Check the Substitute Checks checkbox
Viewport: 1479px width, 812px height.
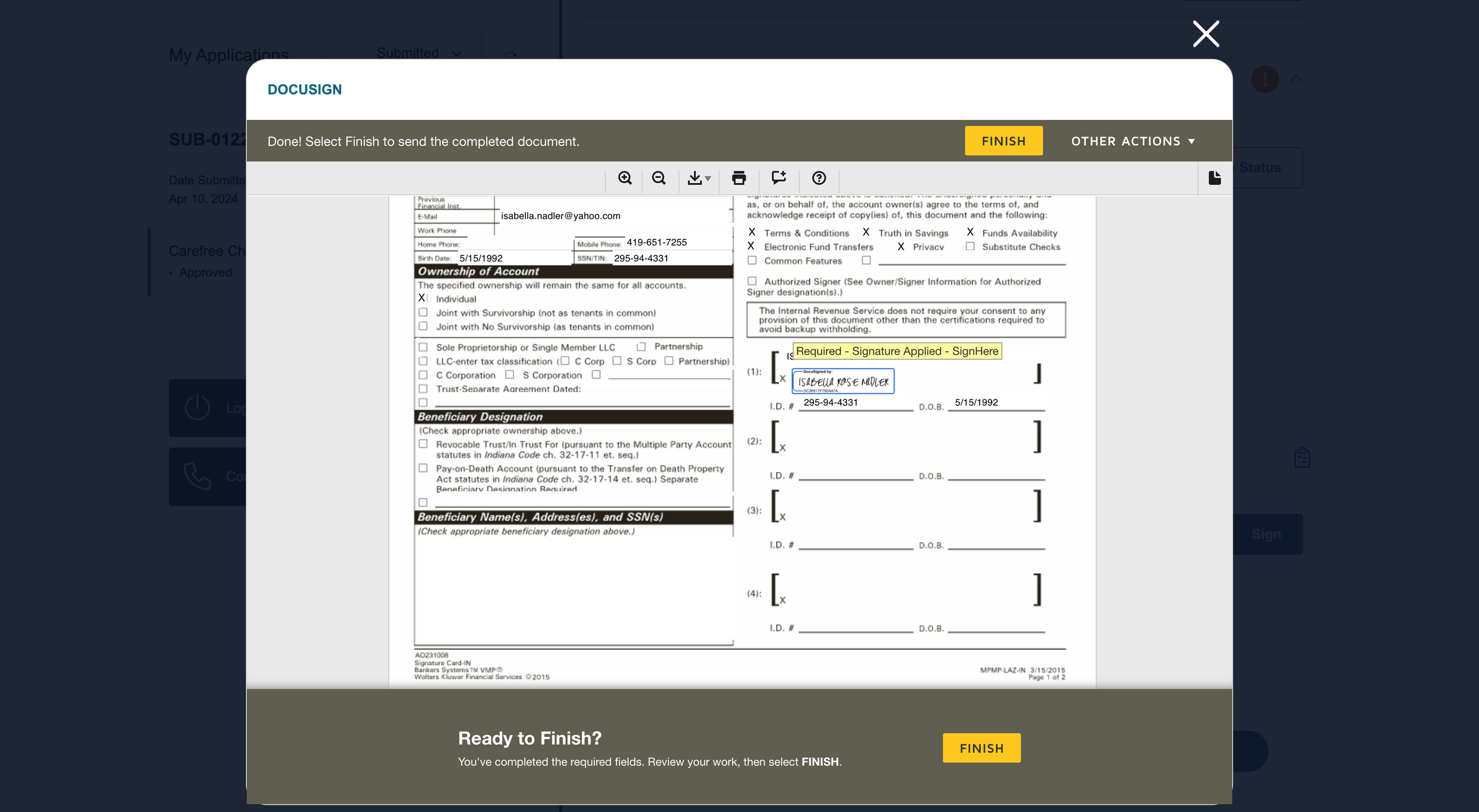point(970,247)
